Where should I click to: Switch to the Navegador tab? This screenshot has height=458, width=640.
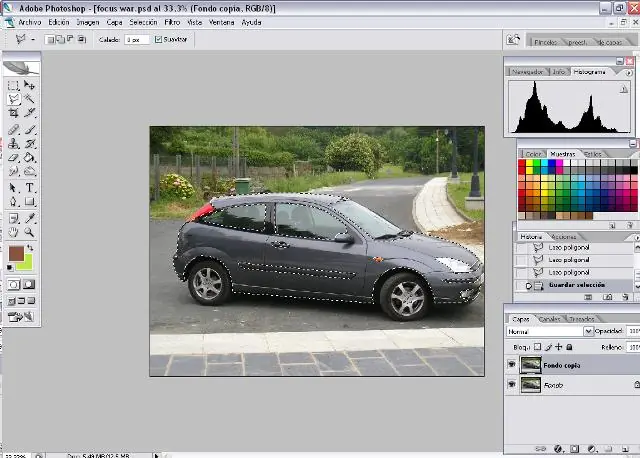527,72
